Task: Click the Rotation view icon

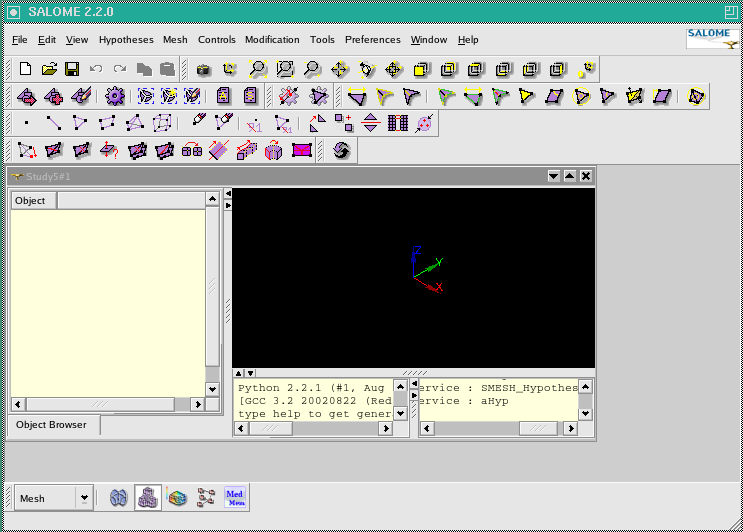Action: [366, 69]
